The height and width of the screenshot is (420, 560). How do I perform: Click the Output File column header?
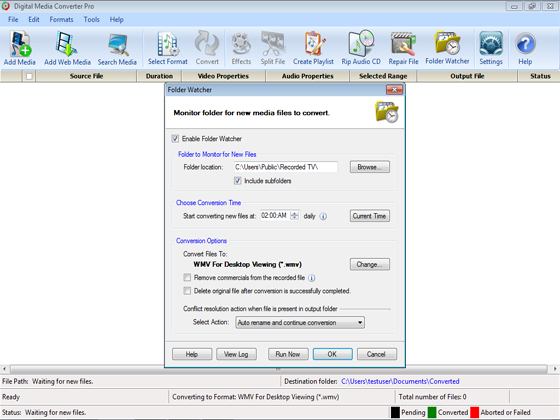pos(467,76)
